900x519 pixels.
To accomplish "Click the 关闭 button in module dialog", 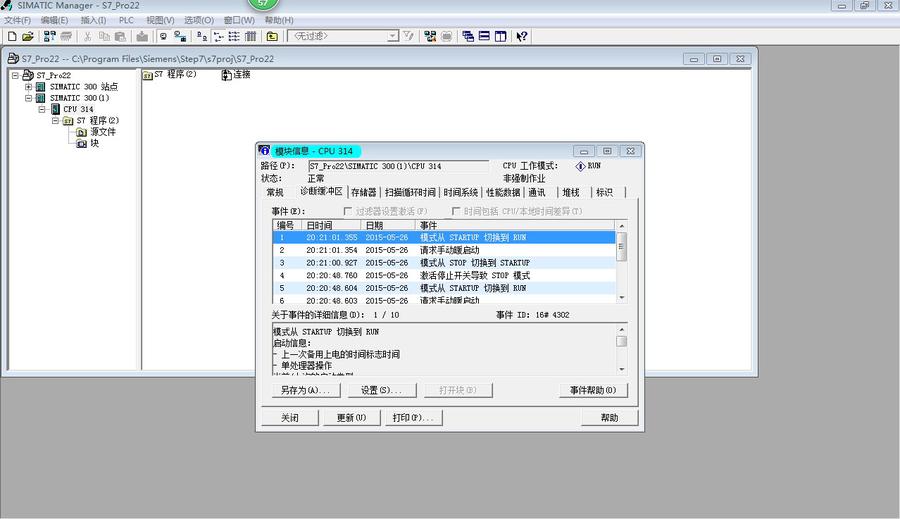I will [289, 418].
